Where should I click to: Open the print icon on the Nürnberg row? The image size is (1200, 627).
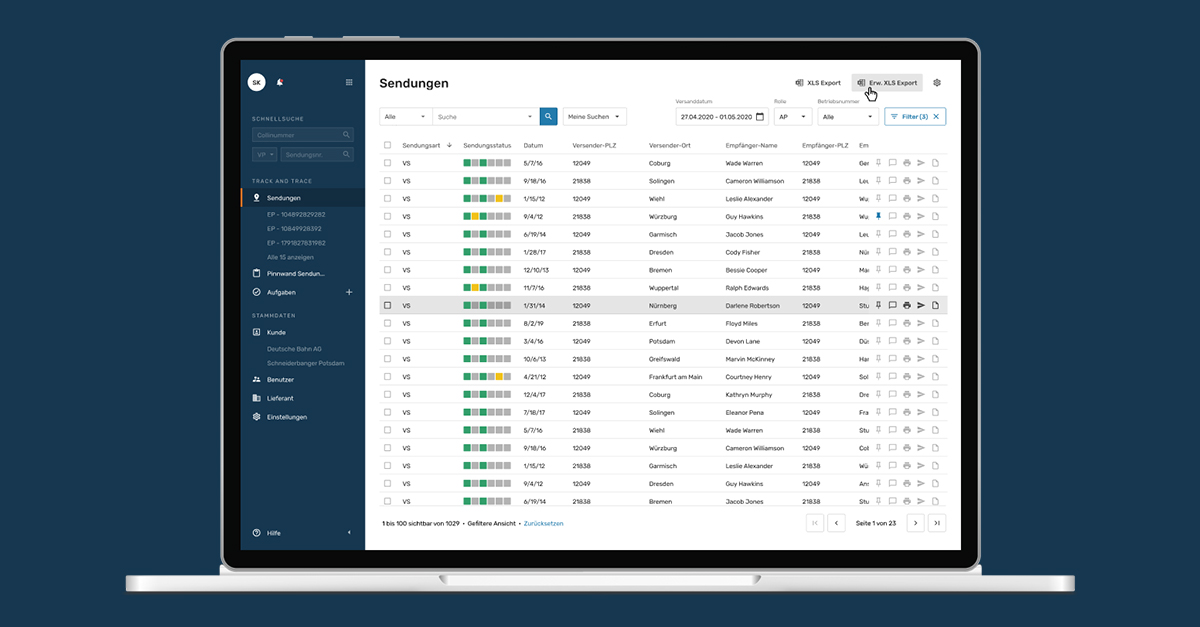(x=906, y=305)
